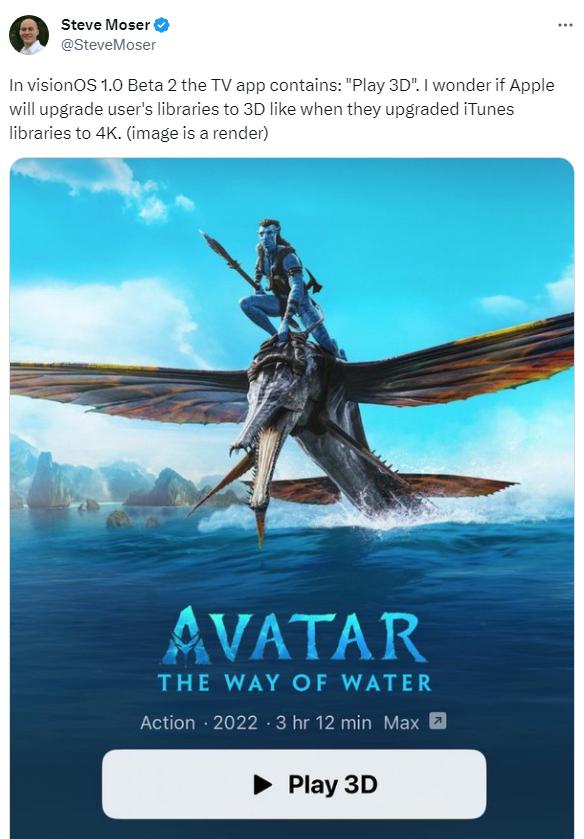This screenshot has width=584, height=839.
Task: Click Steve Moser's profile avatar photo
Action: pos(28,35)
